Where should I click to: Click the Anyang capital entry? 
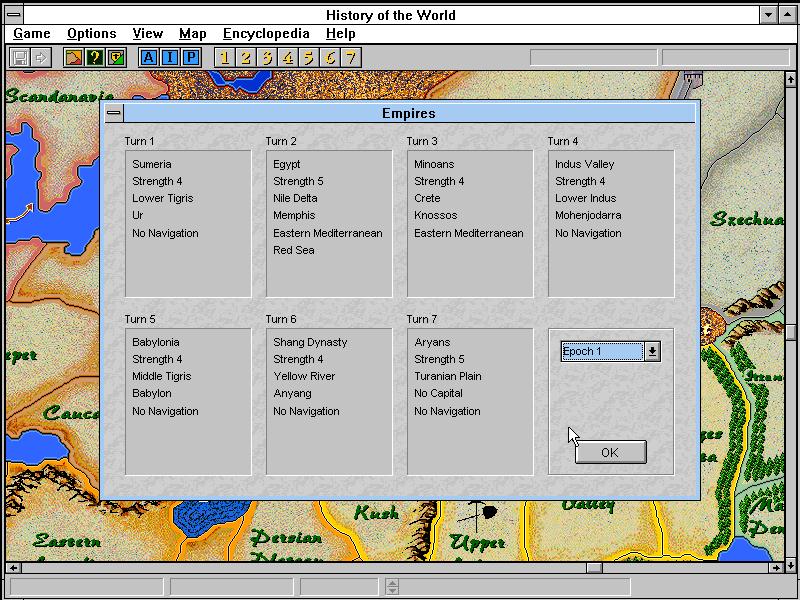click(292, 393)
